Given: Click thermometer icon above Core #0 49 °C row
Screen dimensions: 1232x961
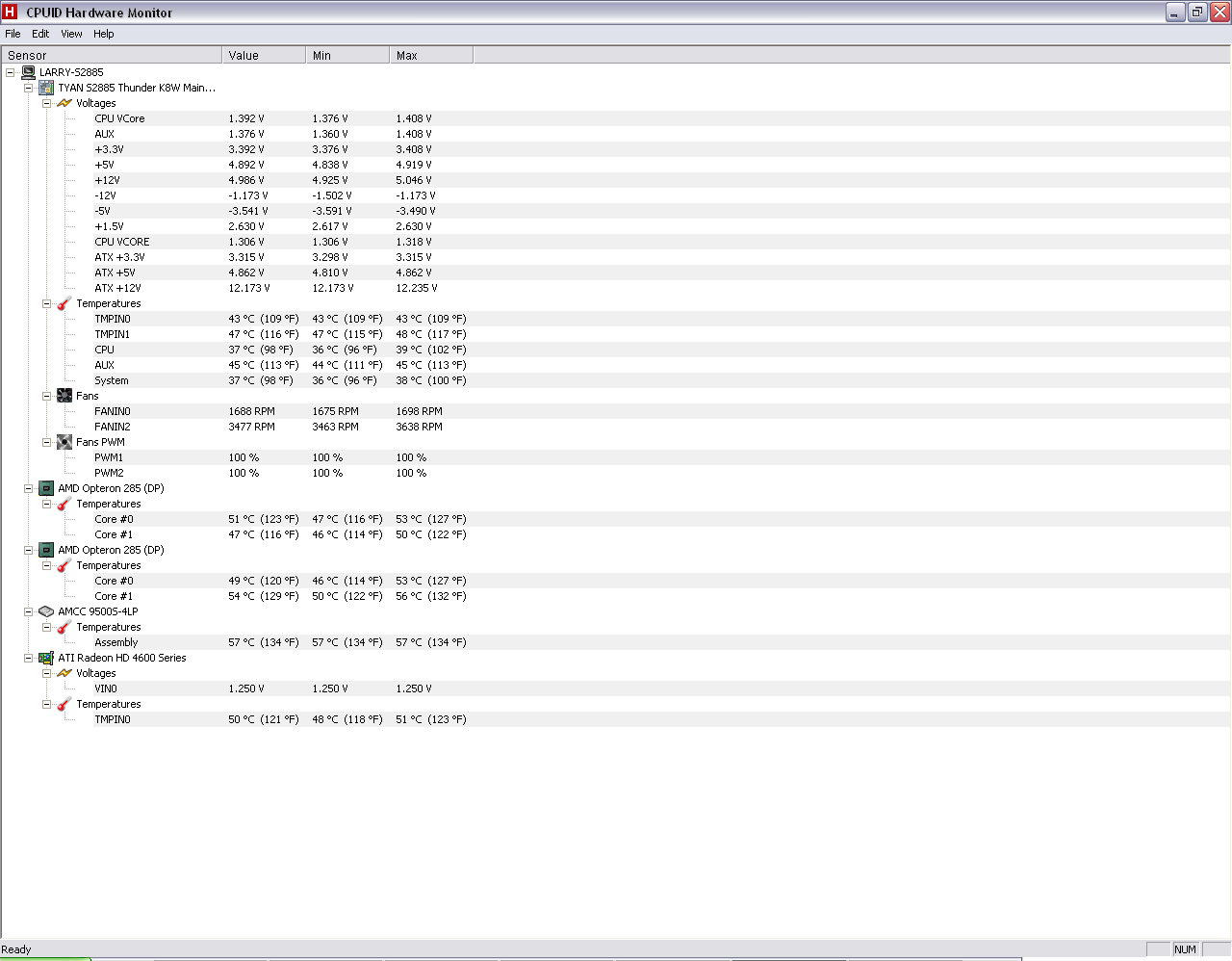Looking at the screenshot, I should [64, 565].
